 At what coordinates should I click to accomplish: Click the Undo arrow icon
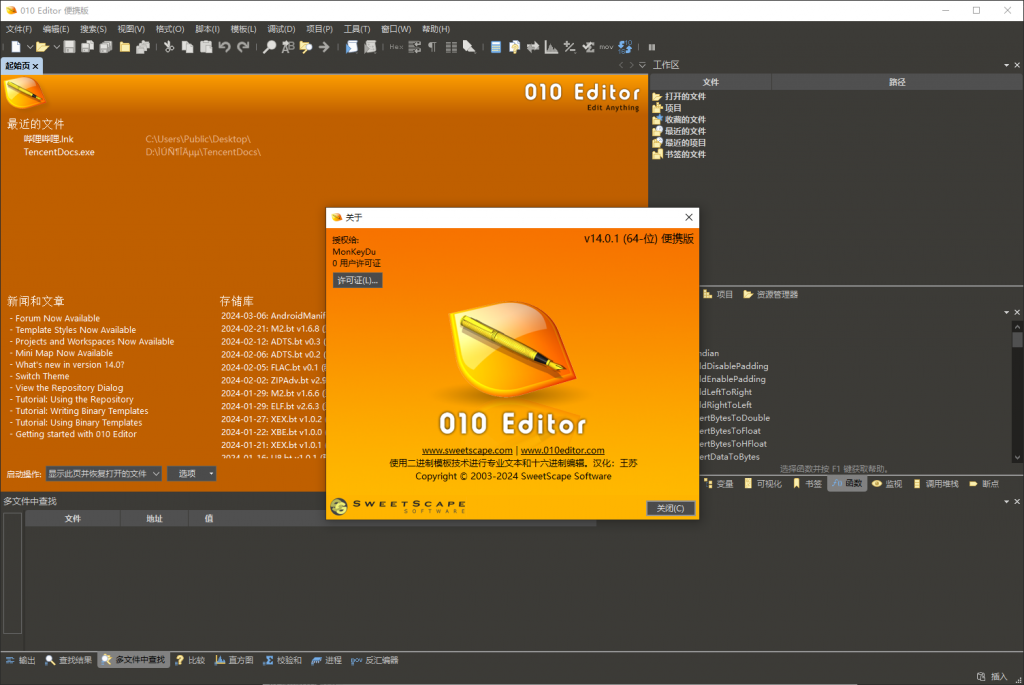(224, 47)
